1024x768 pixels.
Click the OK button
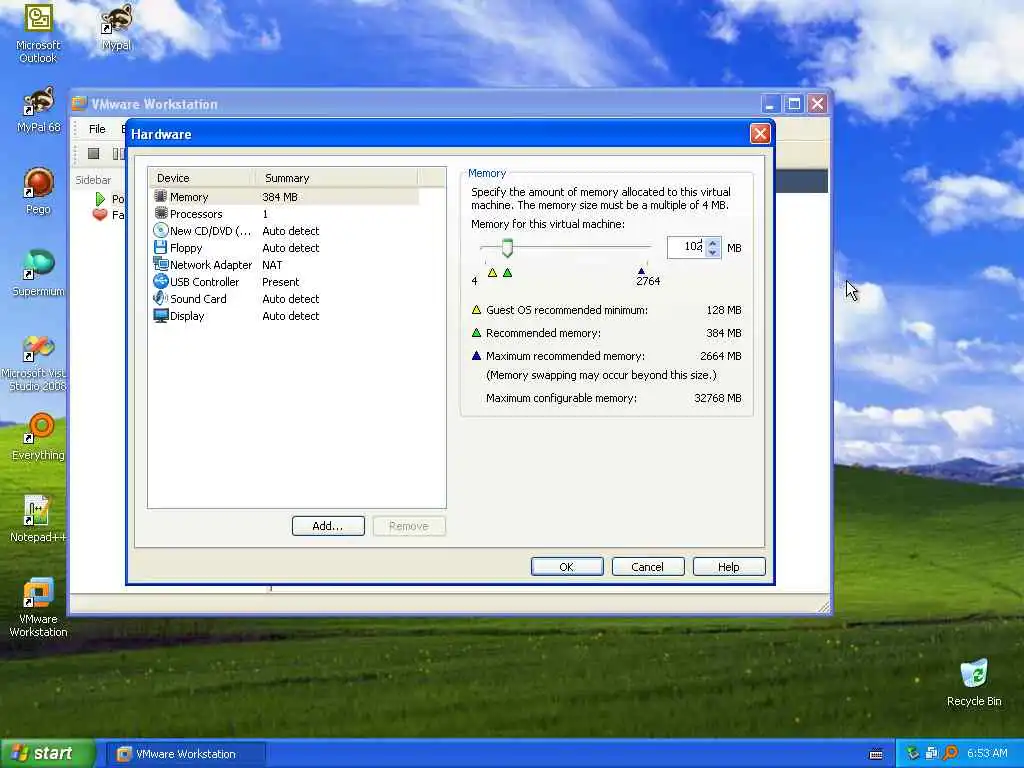coord(567,567)
